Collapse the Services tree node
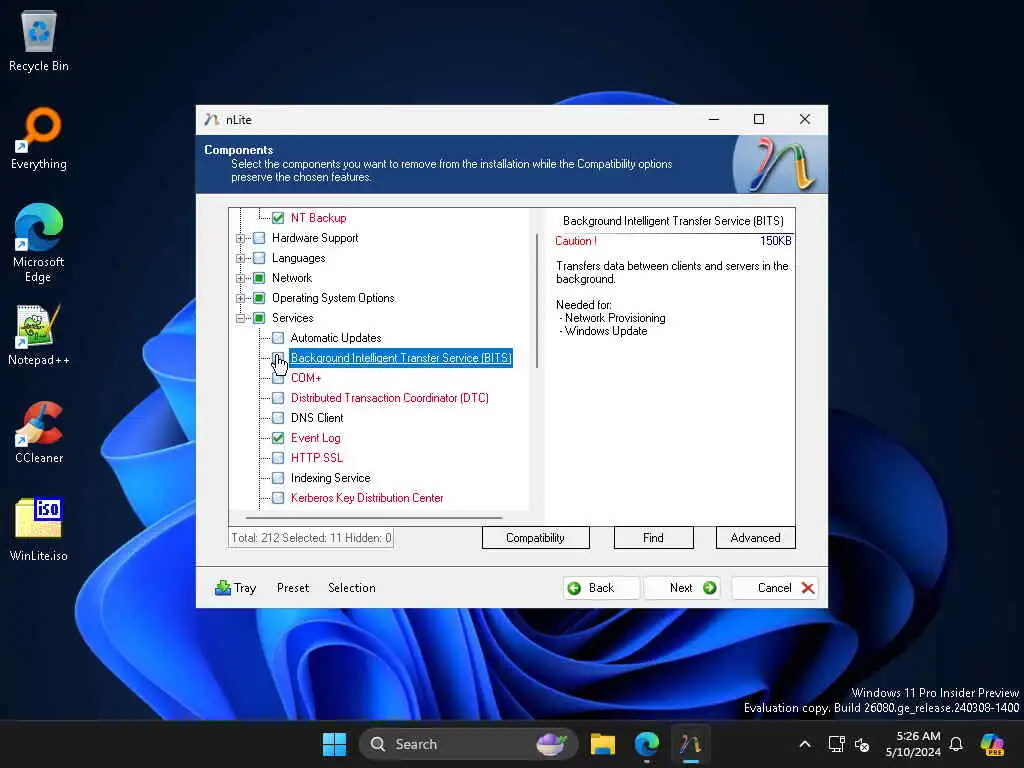Viewport: 1024px width, 768px height. 240,319
